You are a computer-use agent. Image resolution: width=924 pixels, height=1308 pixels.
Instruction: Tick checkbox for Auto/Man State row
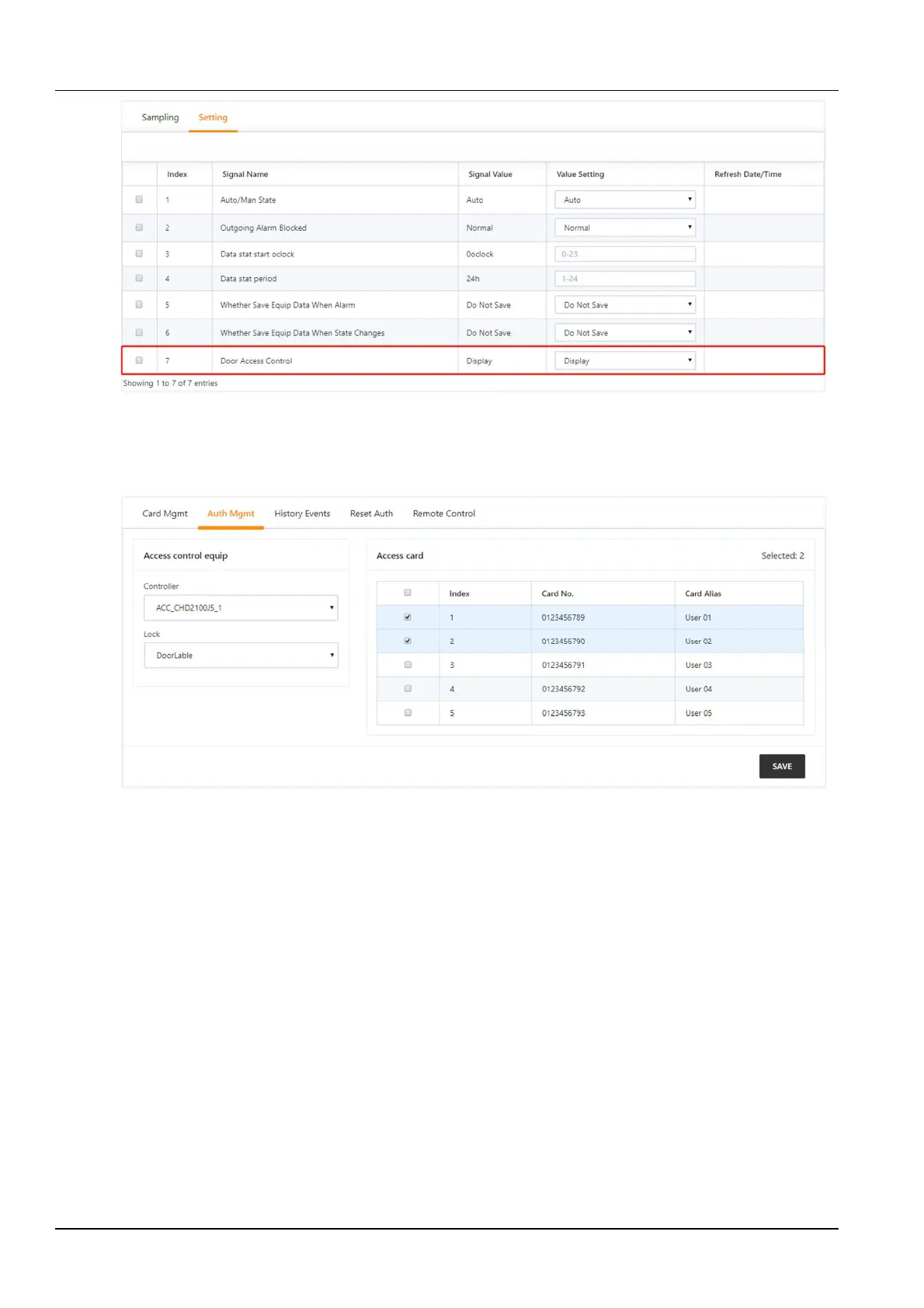tap(139, 200)
